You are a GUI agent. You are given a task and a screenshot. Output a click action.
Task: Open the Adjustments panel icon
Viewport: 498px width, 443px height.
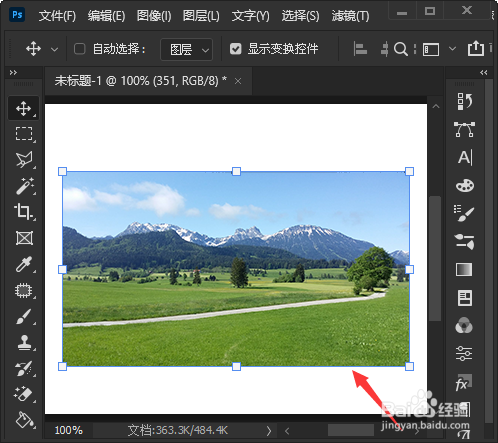click(464, 353)
